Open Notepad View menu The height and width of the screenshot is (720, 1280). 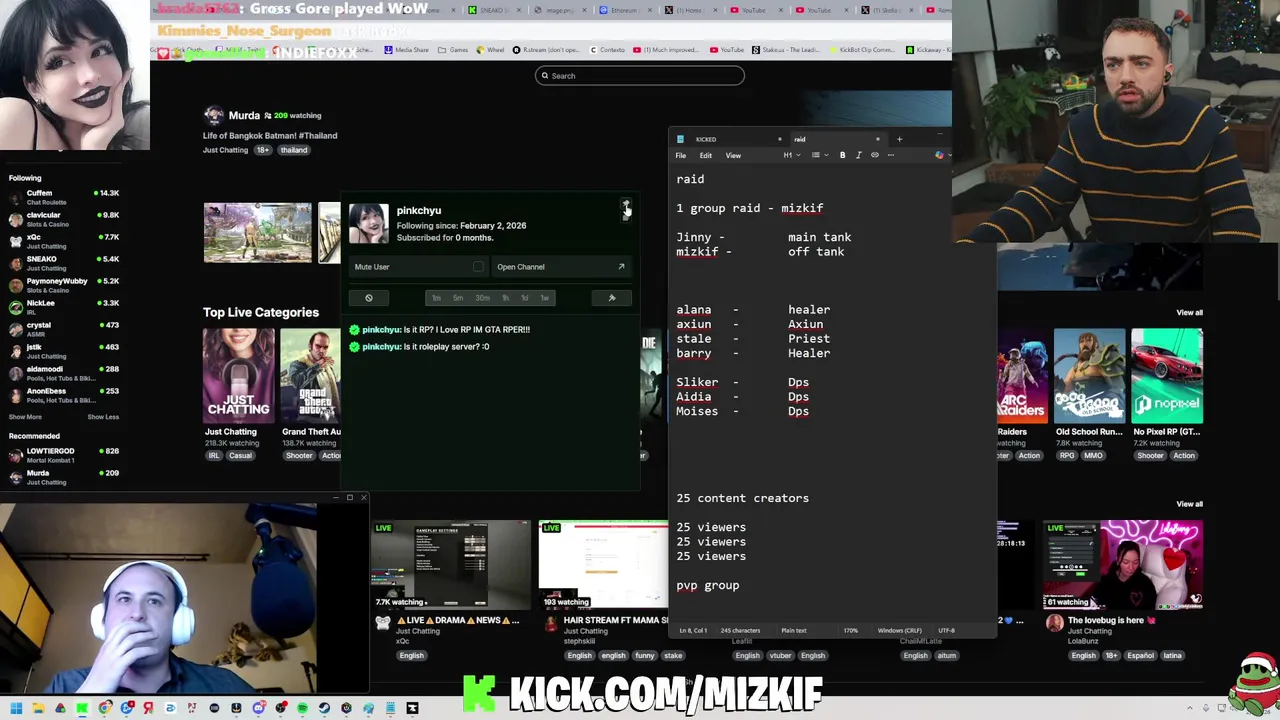tap(733, 155)
